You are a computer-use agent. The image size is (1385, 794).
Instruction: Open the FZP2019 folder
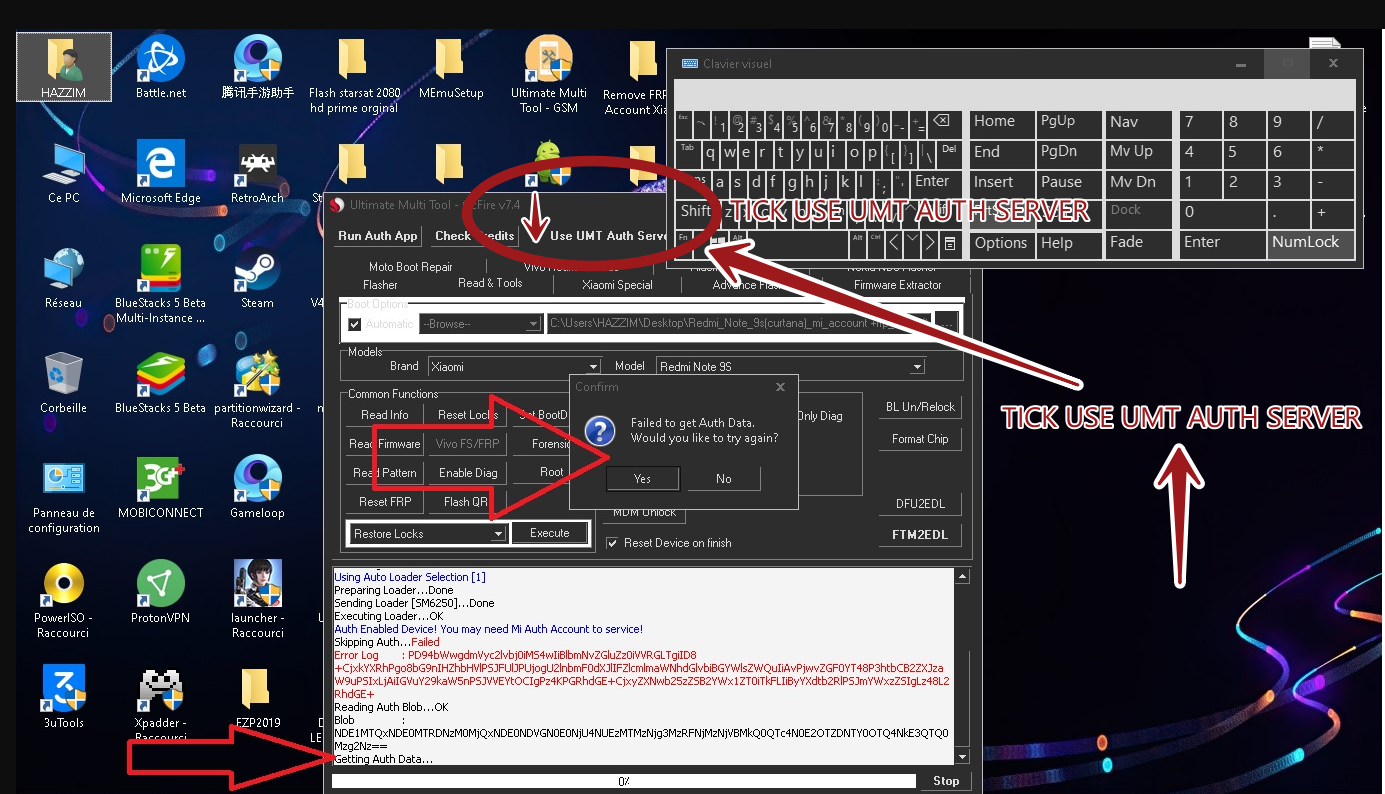coord(257,697)
